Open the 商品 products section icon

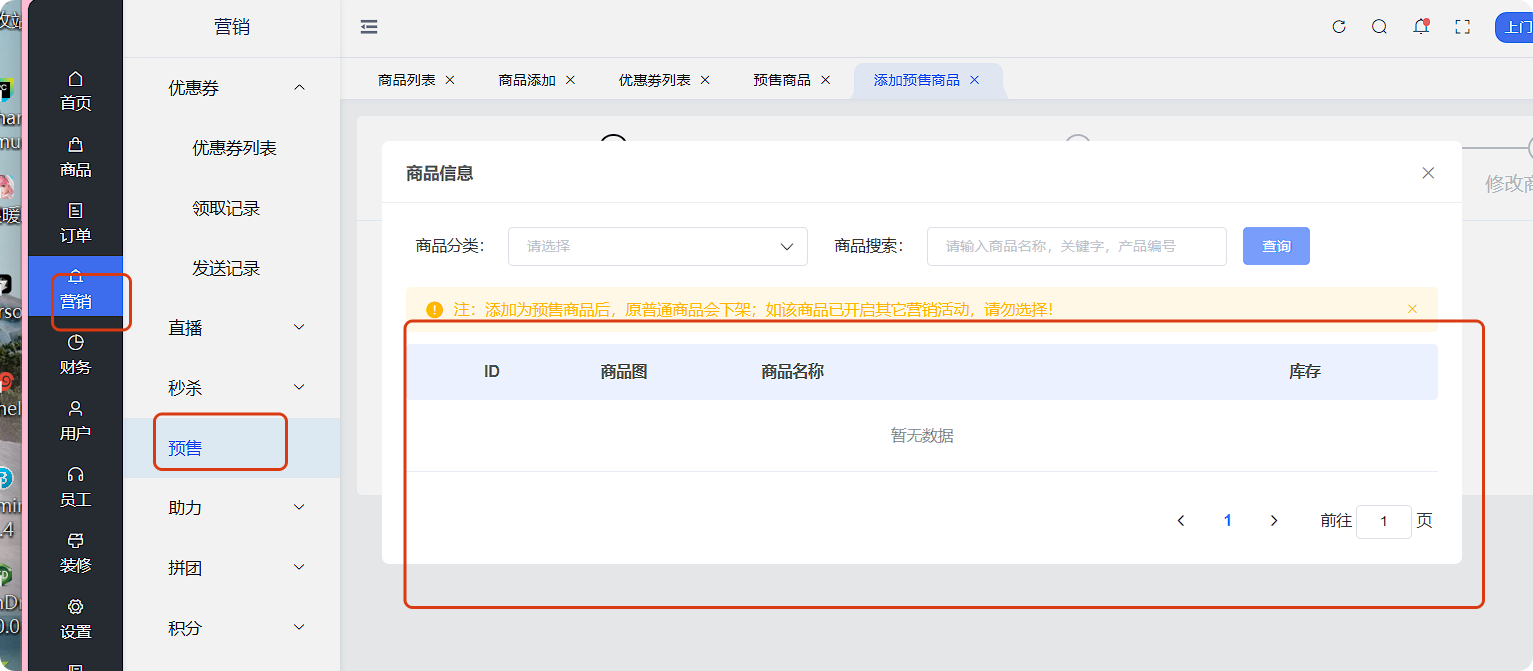(x=75, y=146)
